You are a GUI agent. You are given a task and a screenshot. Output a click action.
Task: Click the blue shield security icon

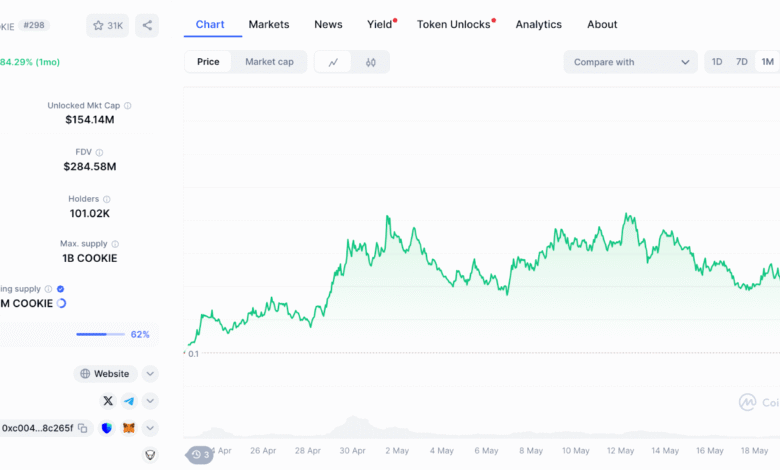[x=106, y=428]
